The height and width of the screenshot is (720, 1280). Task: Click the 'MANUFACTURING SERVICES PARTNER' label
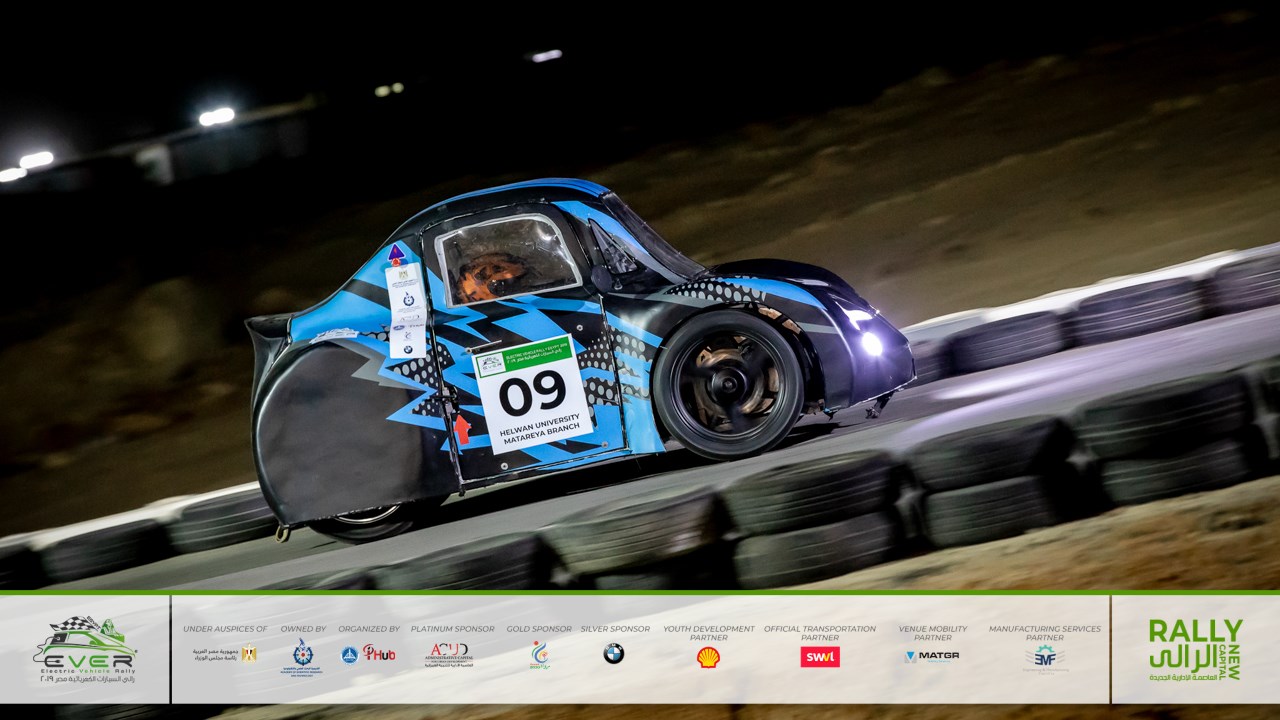point(1045,633)
